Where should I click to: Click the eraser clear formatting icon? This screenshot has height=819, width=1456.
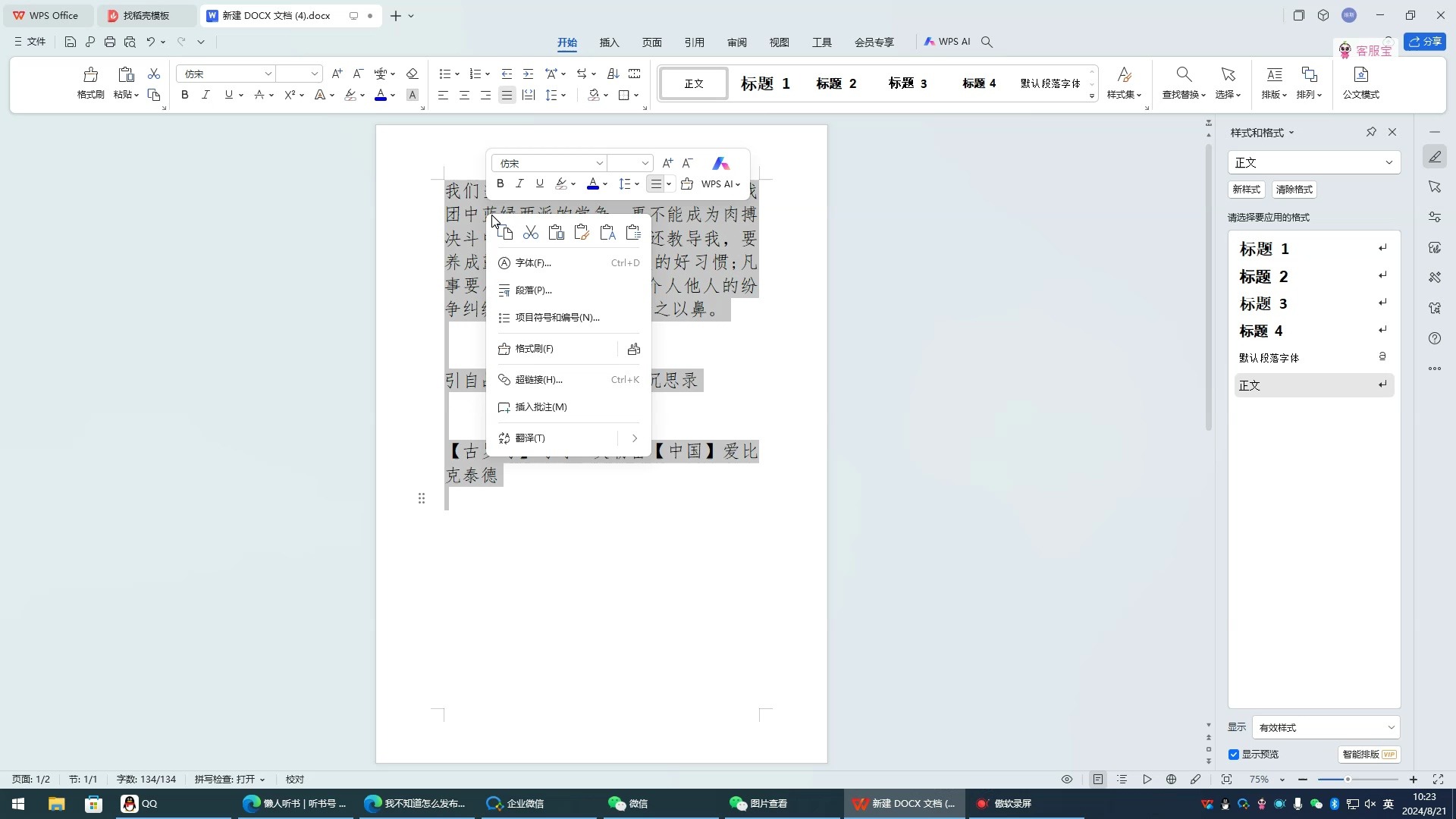[x=412, y=74]
